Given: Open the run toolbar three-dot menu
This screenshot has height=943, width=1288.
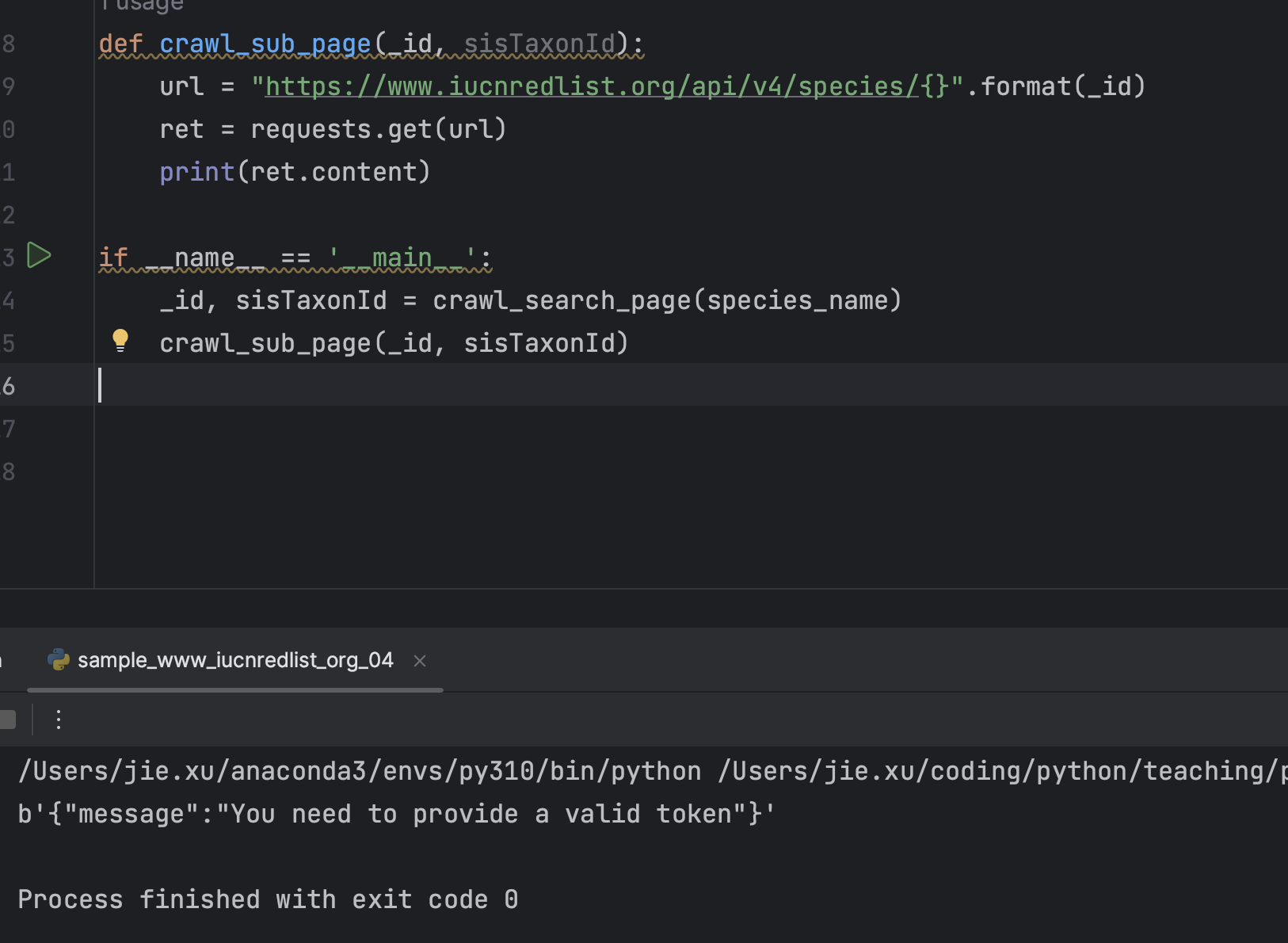Looking at the screenshot, I should click(x=59, y=720).
